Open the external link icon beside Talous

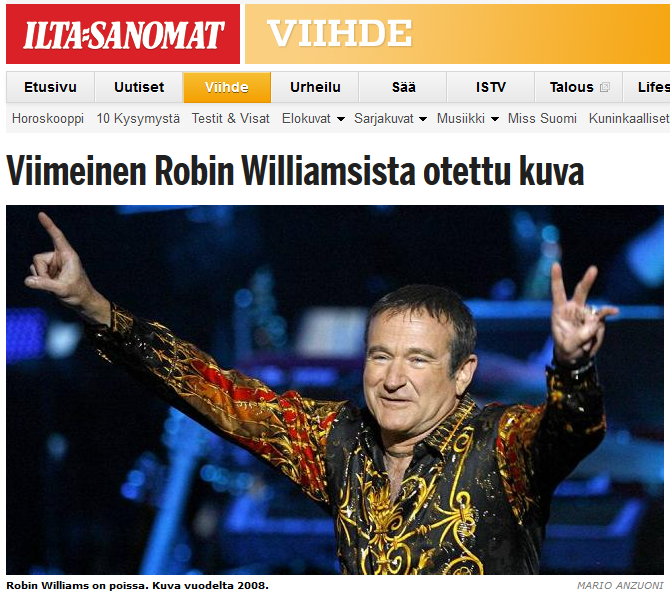[x=604, y=88]
